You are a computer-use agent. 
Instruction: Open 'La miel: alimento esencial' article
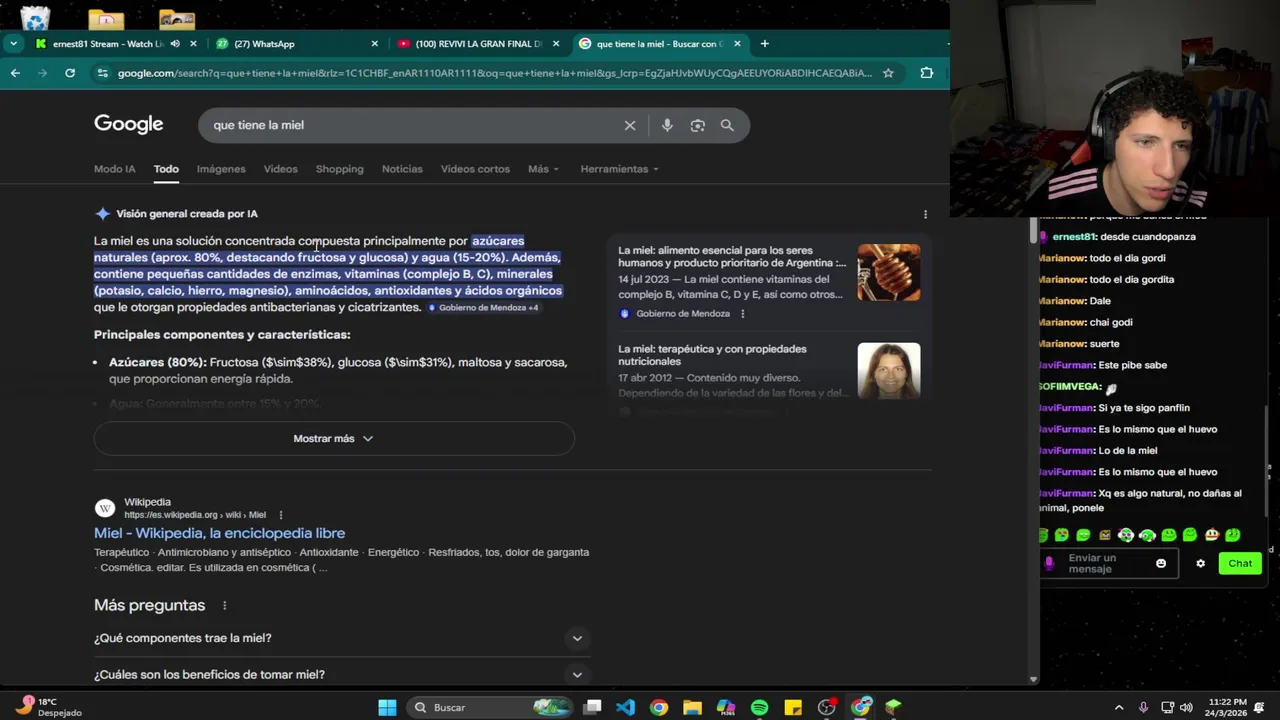731,257
